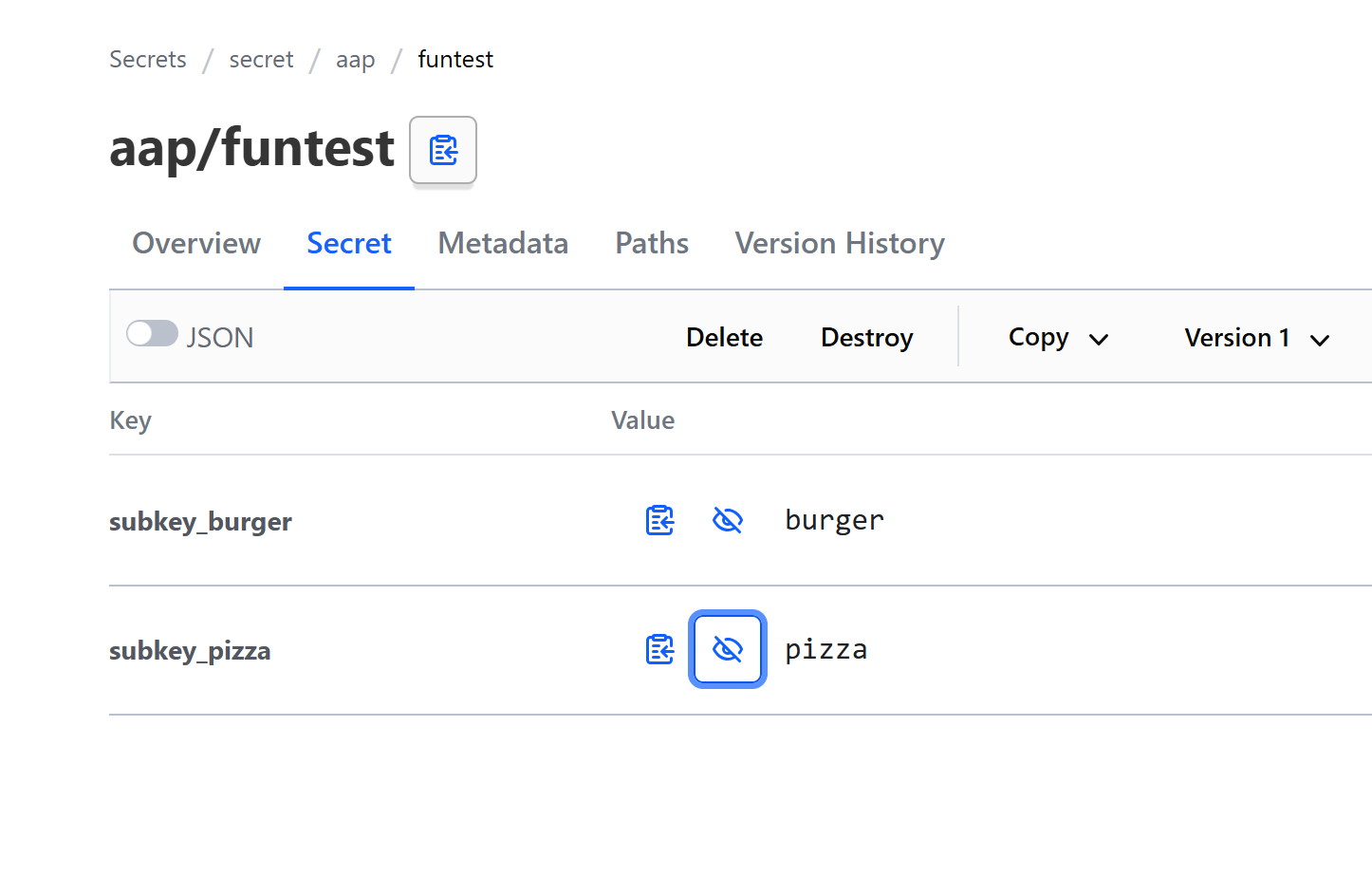Viewport: 1372px width, 875px height.
Task: Copy the subkey_burger value to clipboard
Action: click(x=659, y=520)
